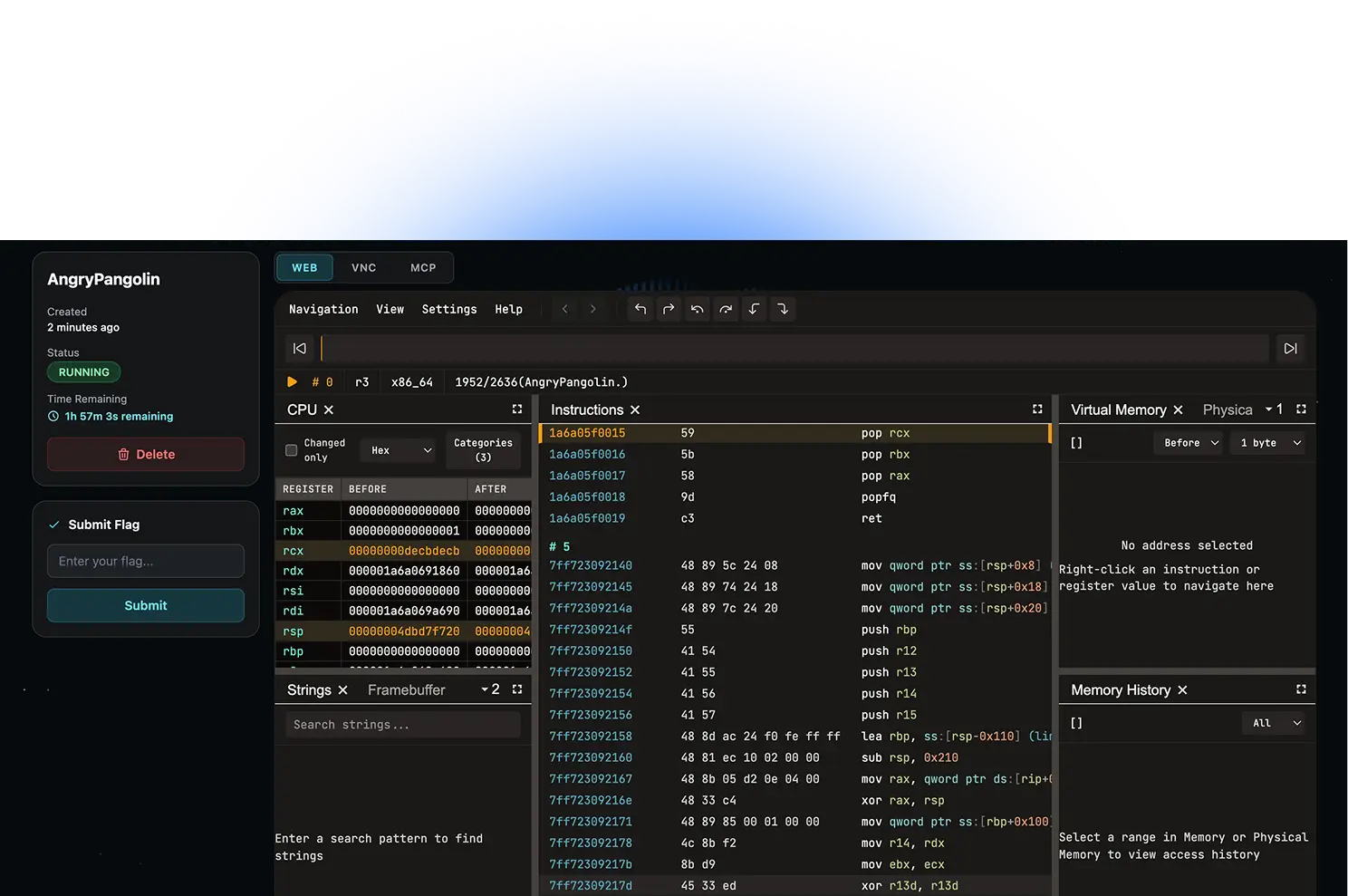Screen dimensions: 1348x896
Task: Click the curved redo-style step icon
Action: pyautogui.click(x=726, y=309)
